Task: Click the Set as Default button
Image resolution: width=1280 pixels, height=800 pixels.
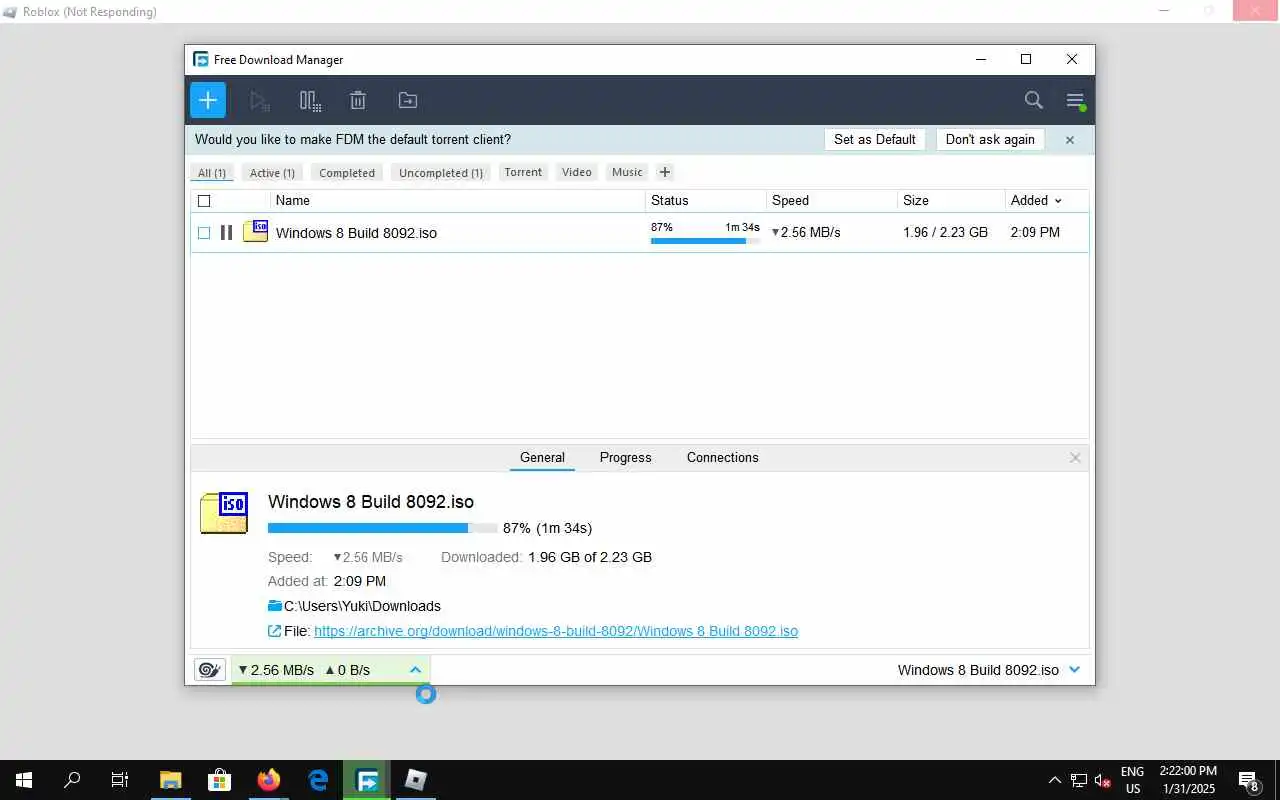Action: 875,140
